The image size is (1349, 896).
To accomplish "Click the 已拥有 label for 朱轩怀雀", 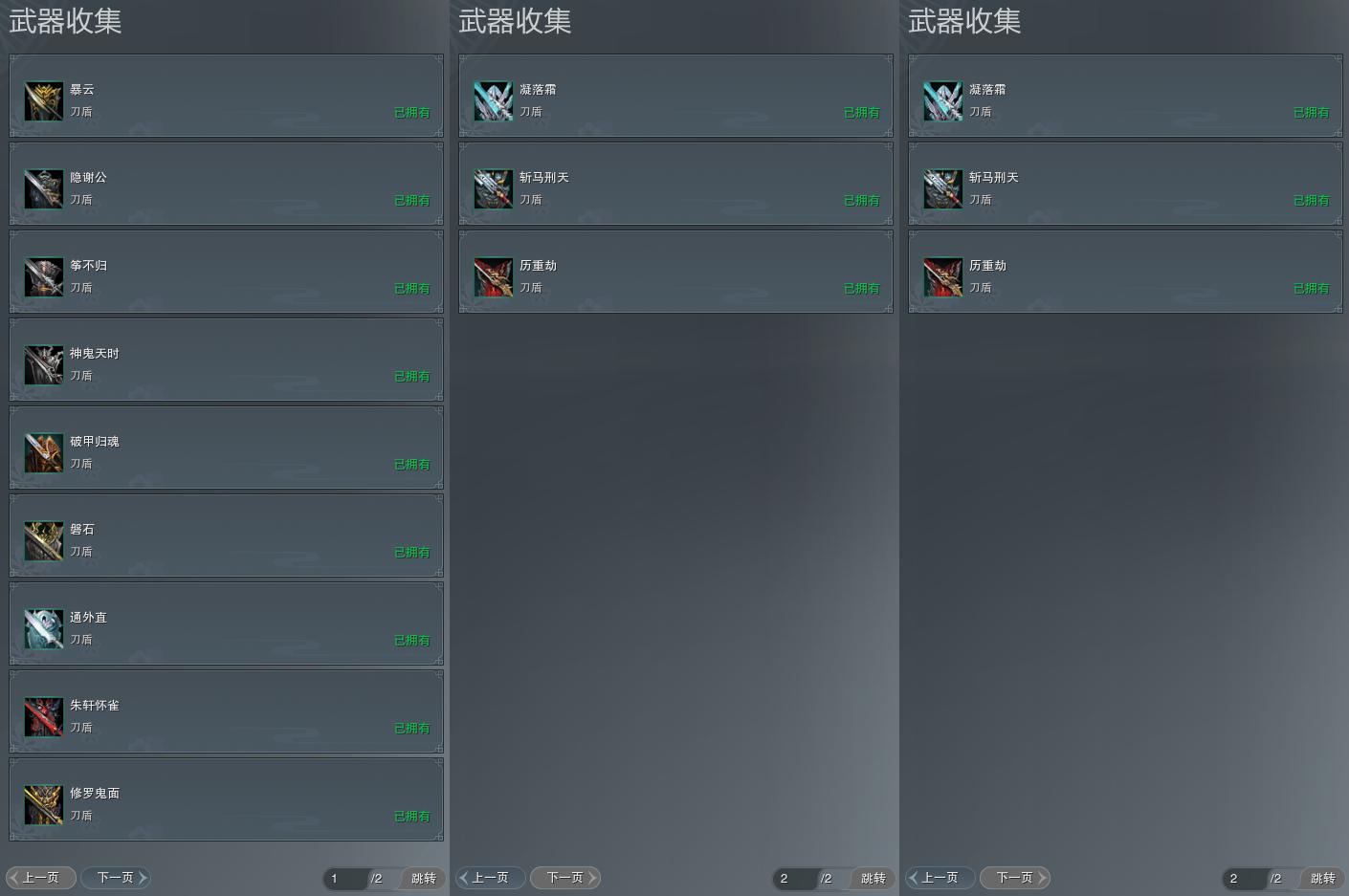I will point(412,728).
